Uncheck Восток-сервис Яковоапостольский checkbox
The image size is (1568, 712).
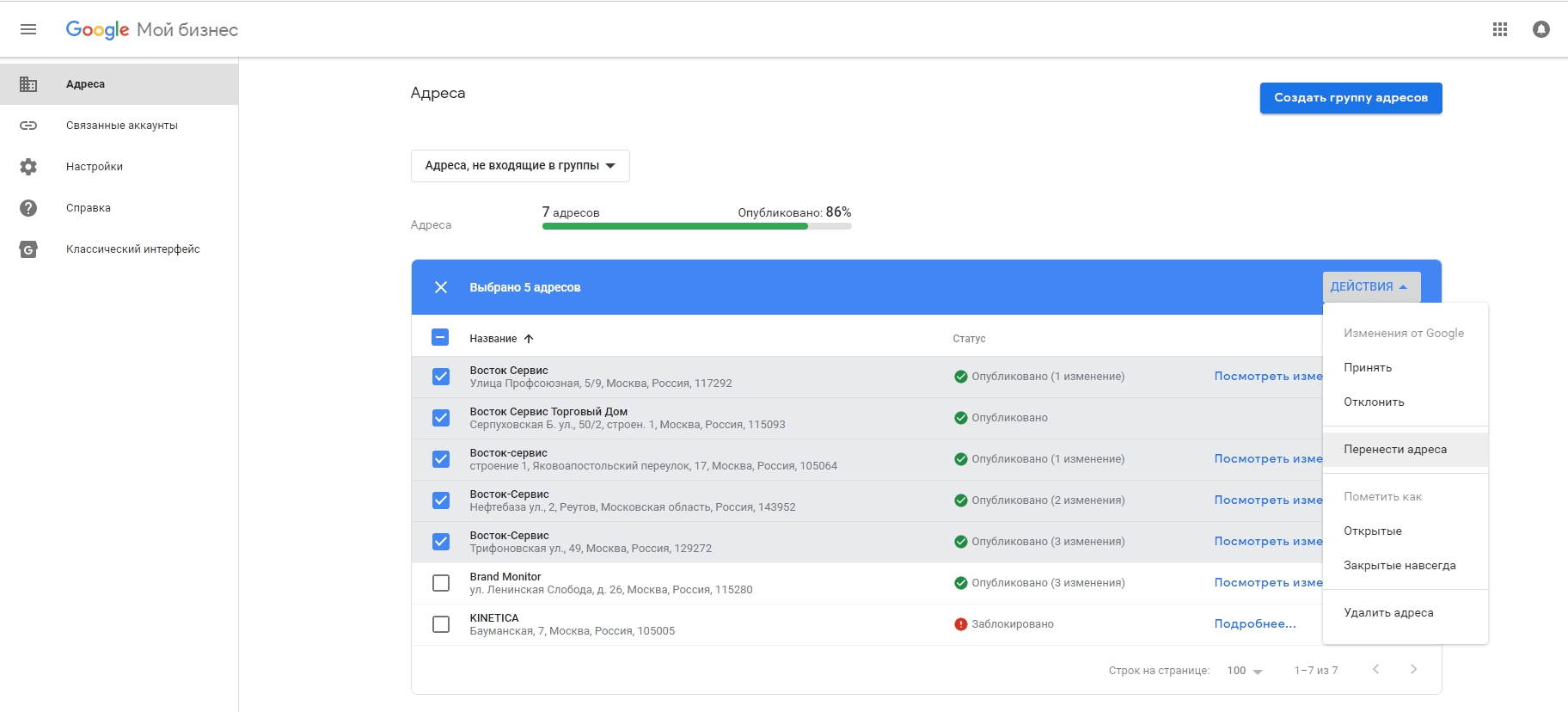pos(441,459)
